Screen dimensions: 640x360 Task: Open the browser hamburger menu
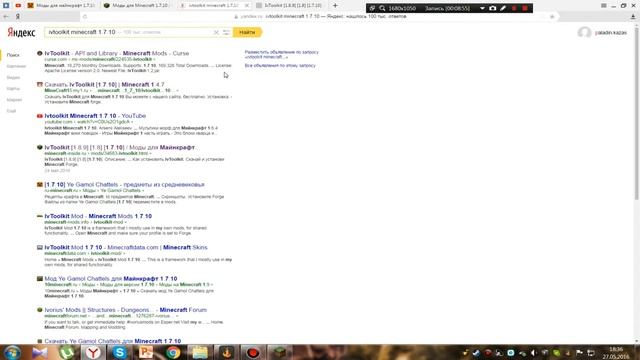pos(604,5)
